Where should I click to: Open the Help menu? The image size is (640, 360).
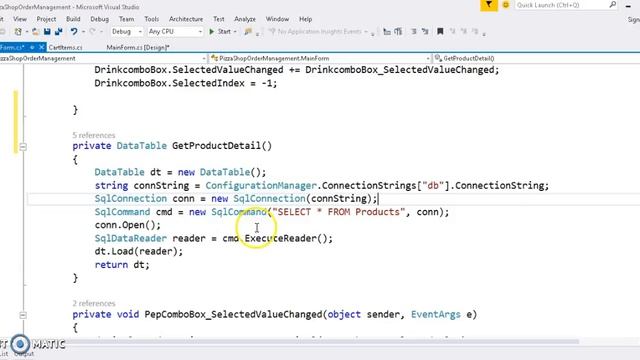[x=305, y=19]
